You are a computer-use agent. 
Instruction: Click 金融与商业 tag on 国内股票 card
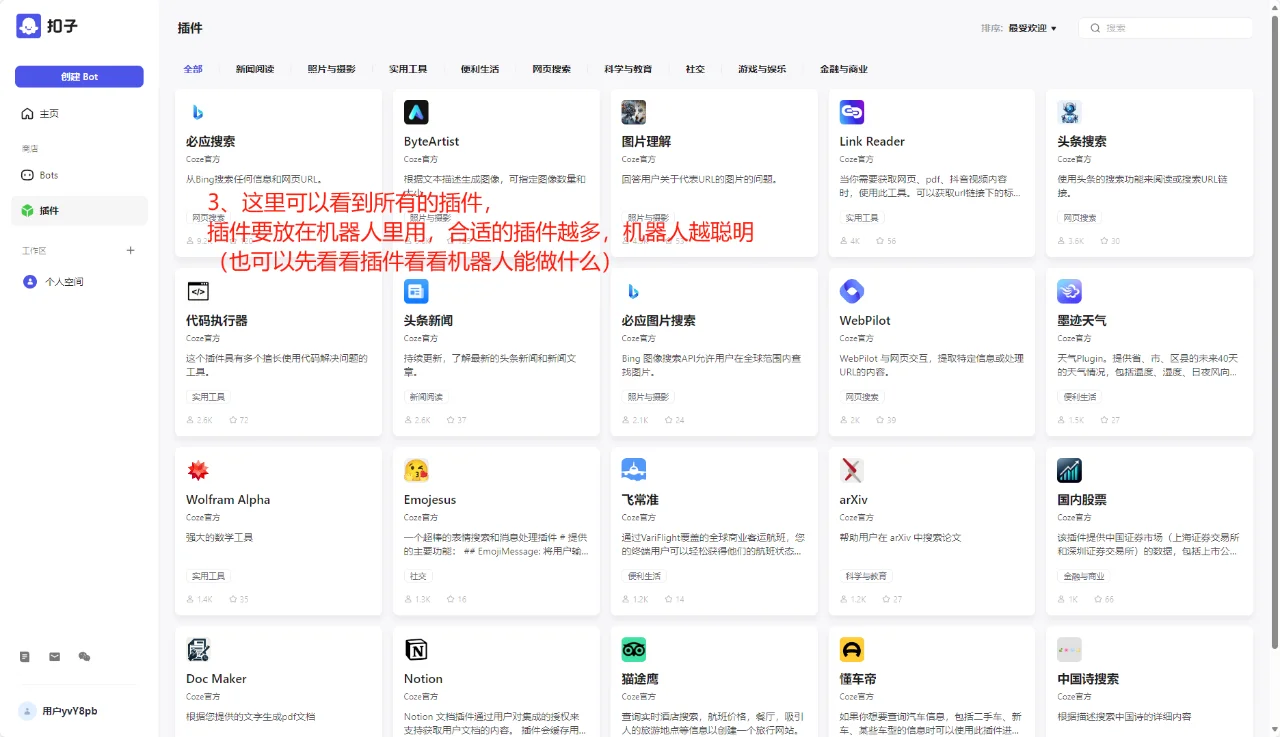click(1084, 576)
